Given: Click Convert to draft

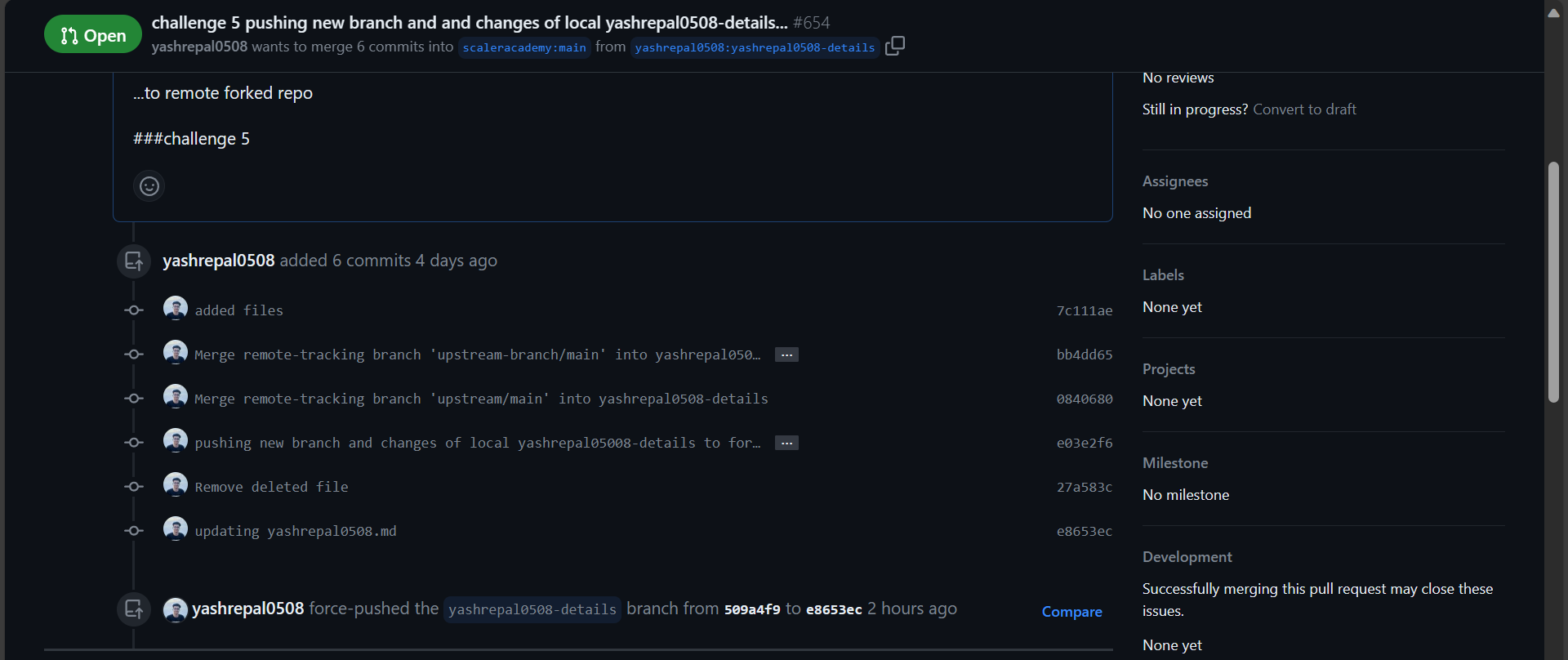Looking at the screenshot, I should (x=1303, y=109).
